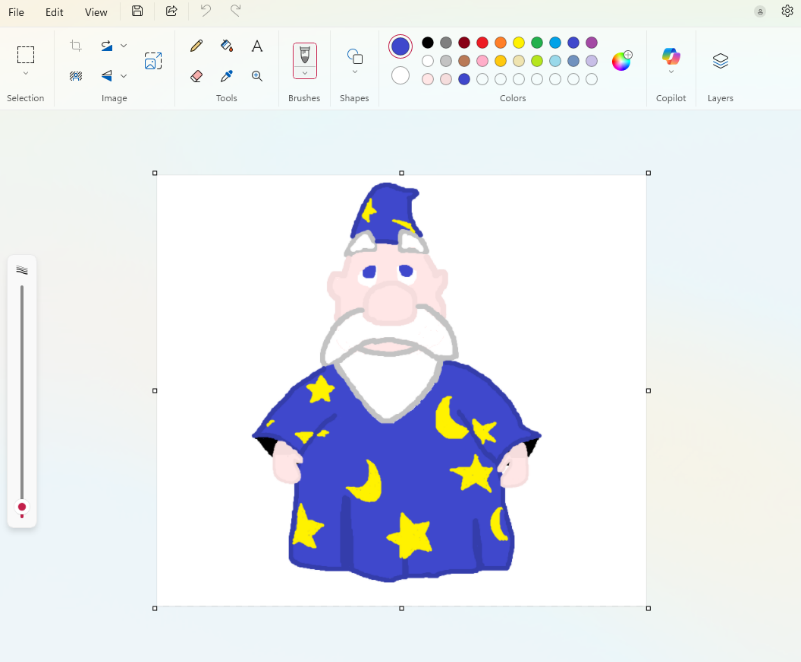
Task: Choose the green color swatch
Action: [537, 42]
